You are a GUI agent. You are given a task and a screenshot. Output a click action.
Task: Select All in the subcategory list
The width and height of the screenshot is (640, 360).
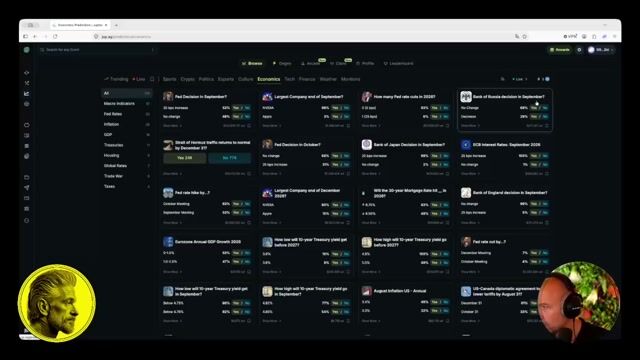click(127, 93)
